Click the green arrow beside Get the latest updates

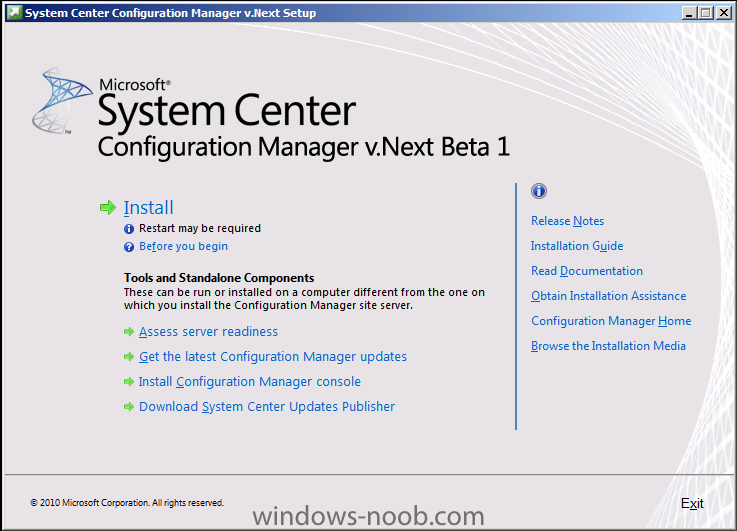(129, 357)
